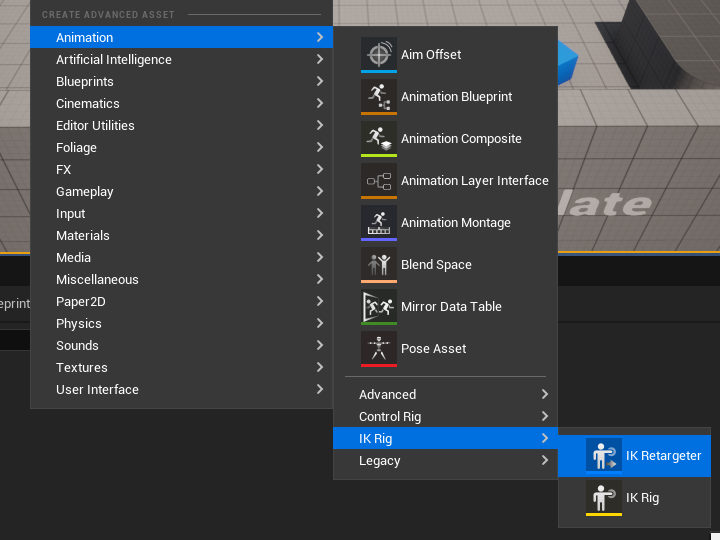
Task: Choose Animation Layer Interface label
Action: click(475, 180)
